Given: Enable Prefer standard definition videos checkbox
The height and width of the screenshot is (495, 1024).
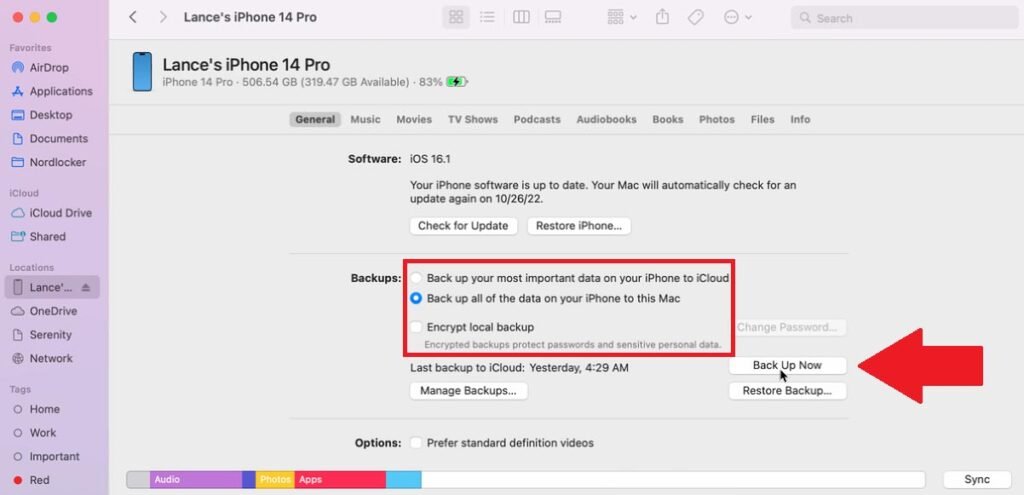Looking at the screenshot, I should point(416,443).
